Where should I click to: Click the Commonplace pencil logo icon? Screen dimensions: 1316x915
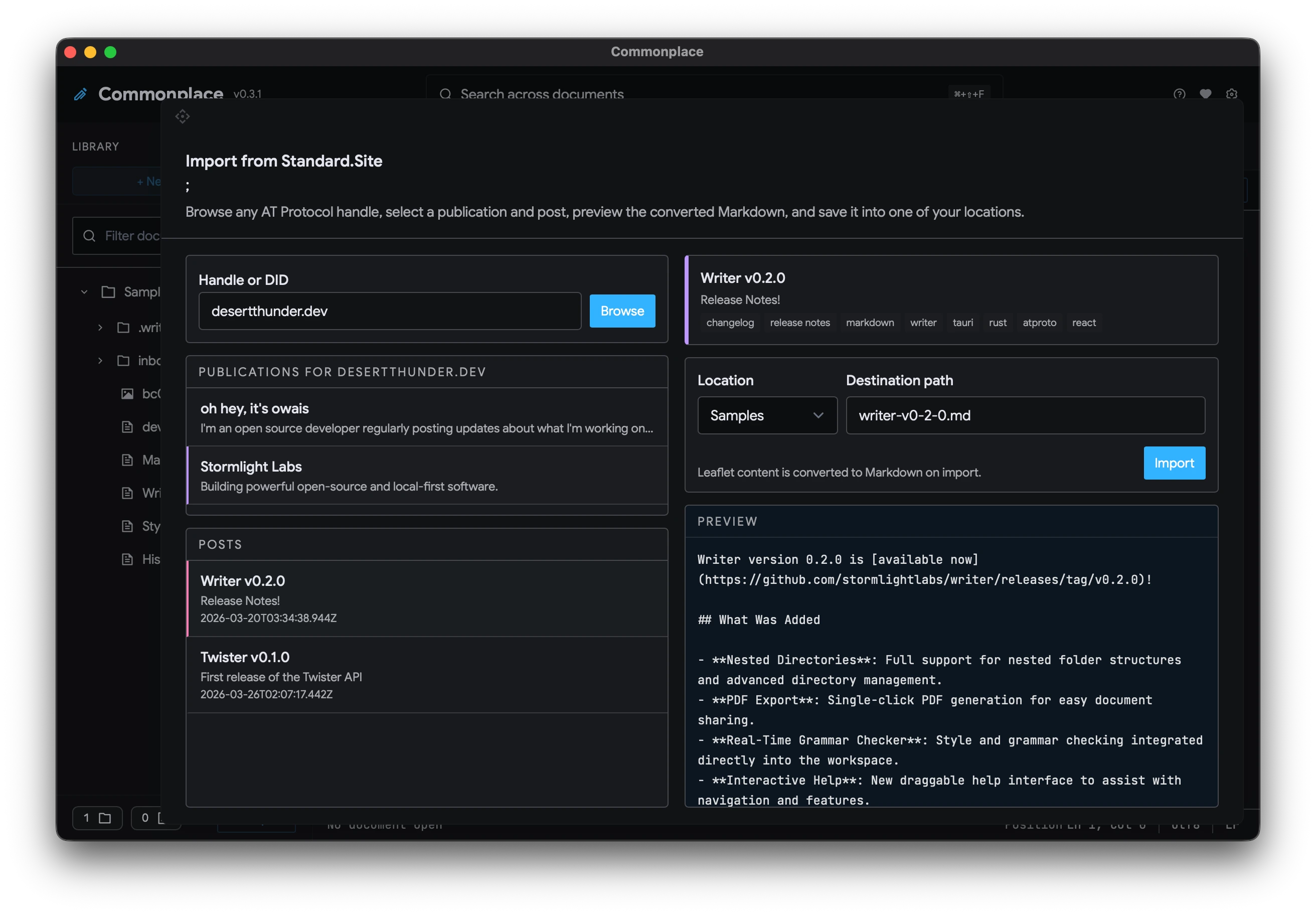pos(81,94)
